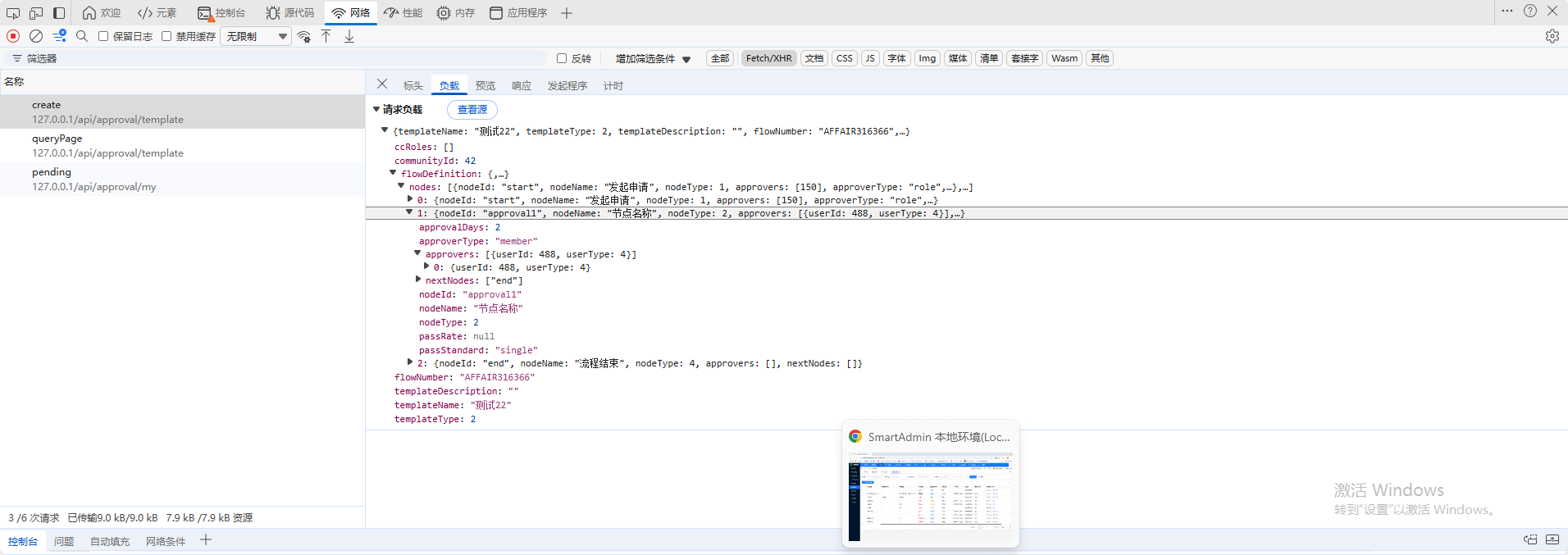Toggle the Fetch/XHR filter
Screen dimensions: 1568x555
click(x=768, y=58)
